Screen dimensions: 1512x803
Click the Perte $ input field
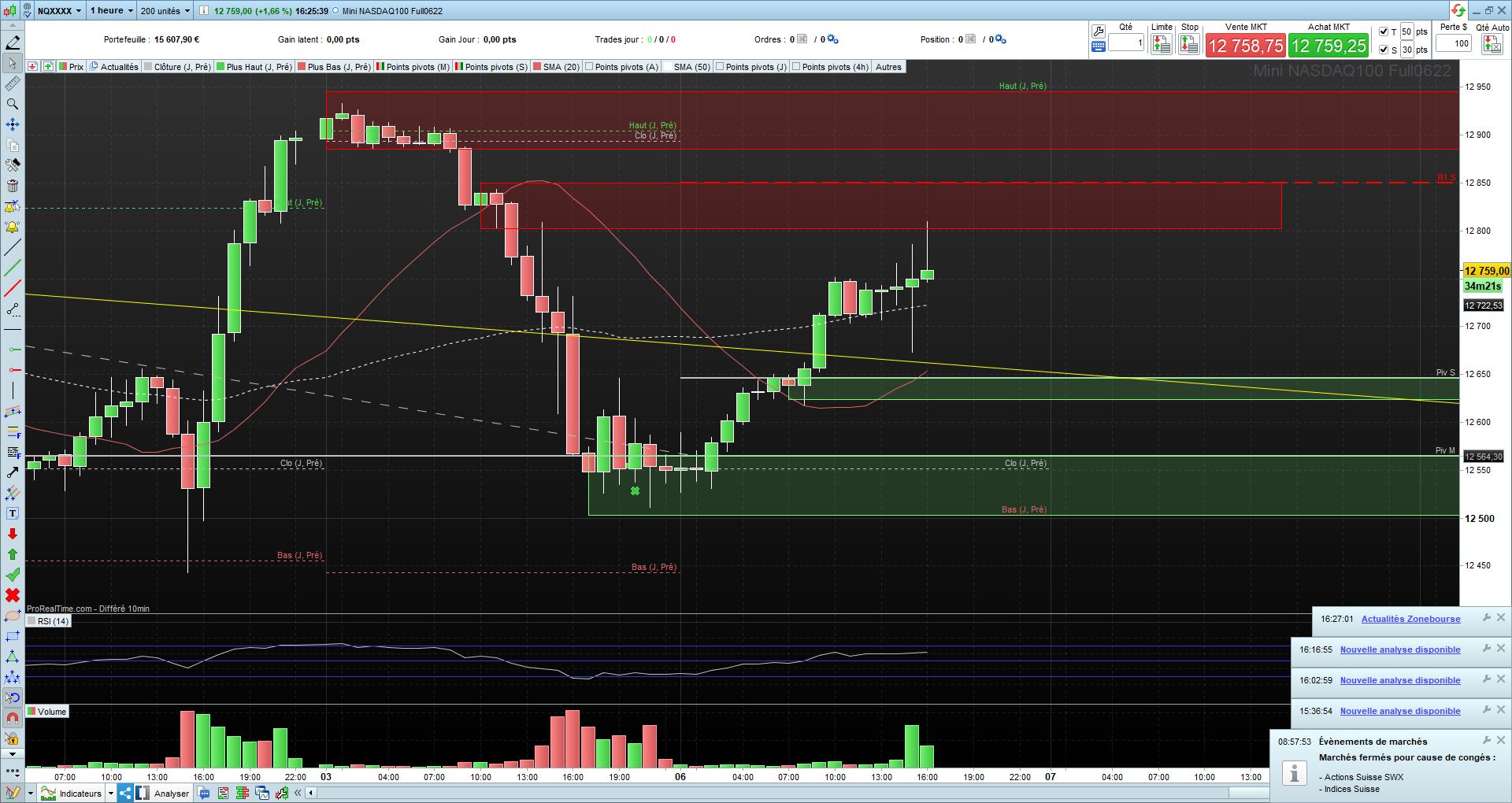point(1454,43)
